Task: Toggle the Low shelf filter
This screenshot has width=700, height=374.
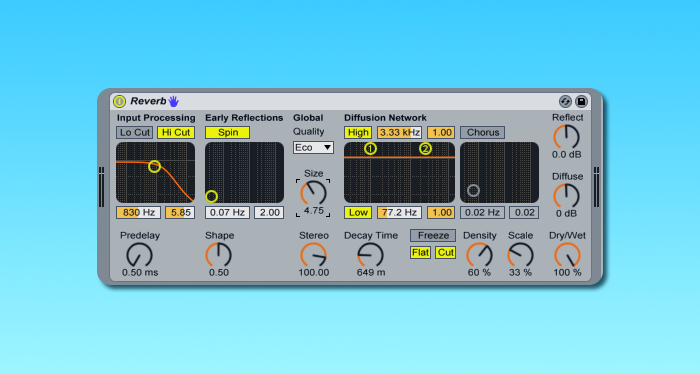Action: 358,212
